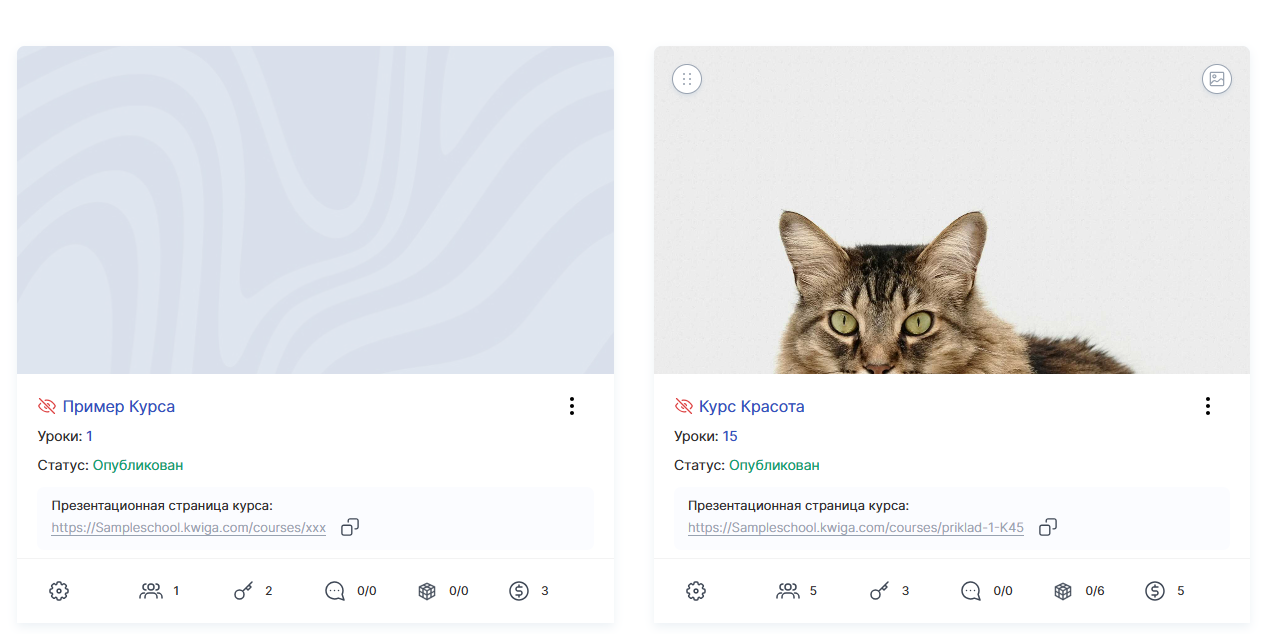1263x634 pixels.
Task: Open comments bubble on Пример Курса card
Action: pyautogui.click(x=335, y=591)
